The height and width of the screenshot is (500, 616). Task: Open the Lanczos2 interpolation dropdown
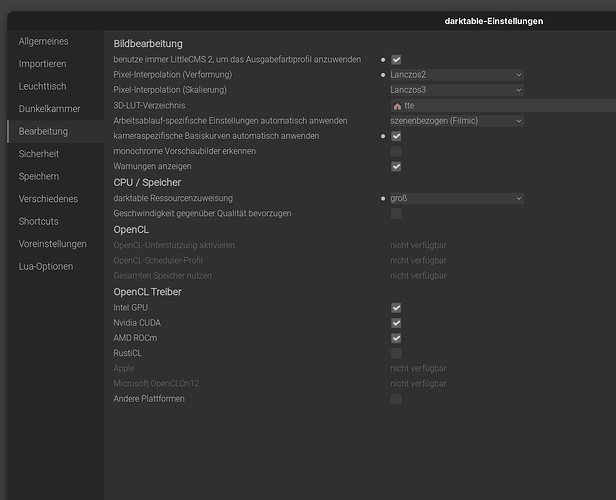click(x=456, y=75)
